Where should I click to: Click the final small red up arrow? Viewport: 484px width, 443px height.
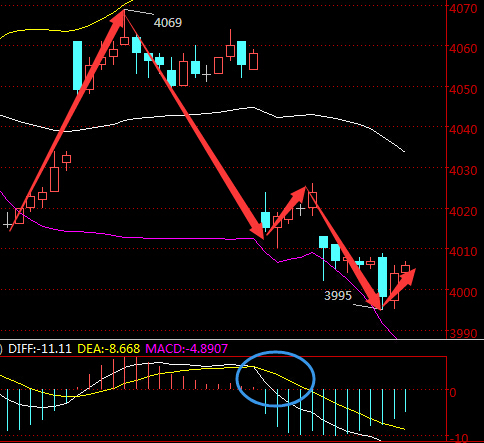click(x=399, y=288)
